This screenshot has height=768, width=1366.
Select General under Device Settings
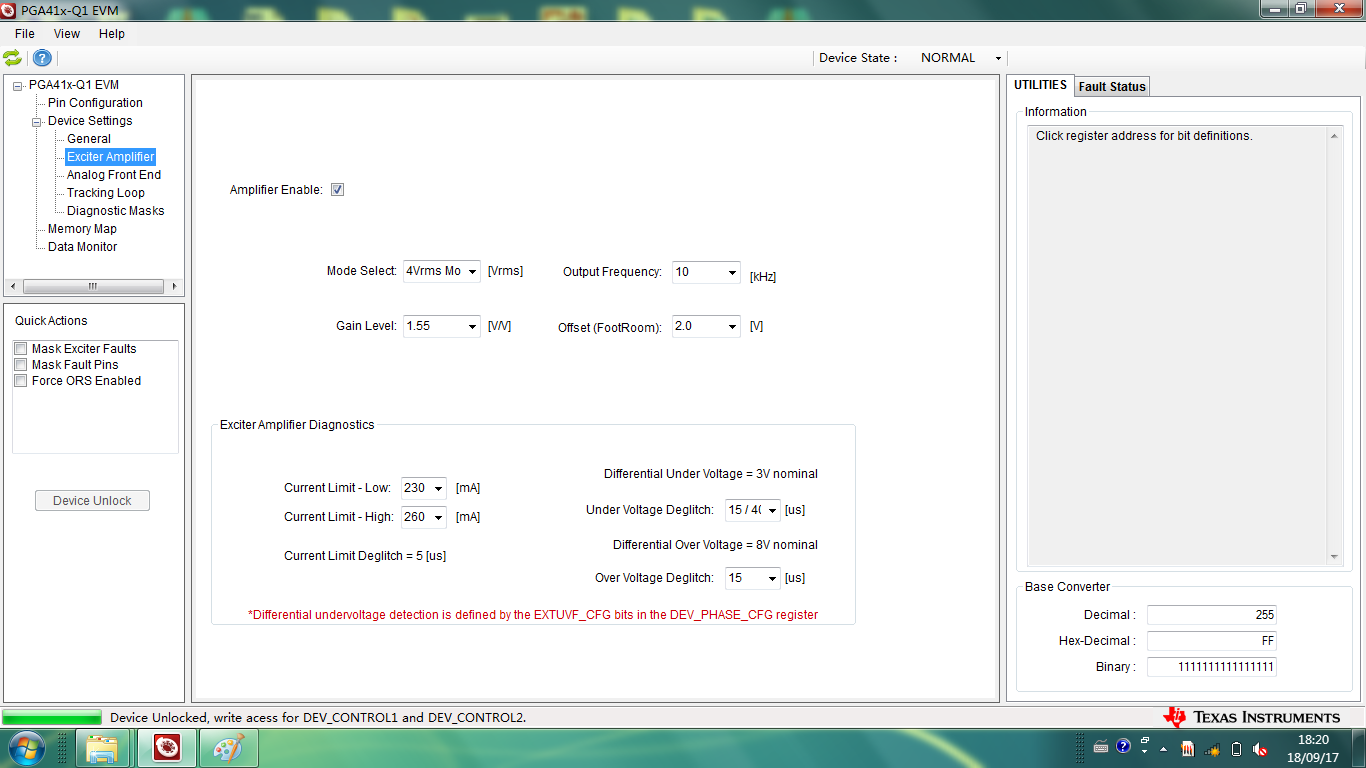coord(89,139)
